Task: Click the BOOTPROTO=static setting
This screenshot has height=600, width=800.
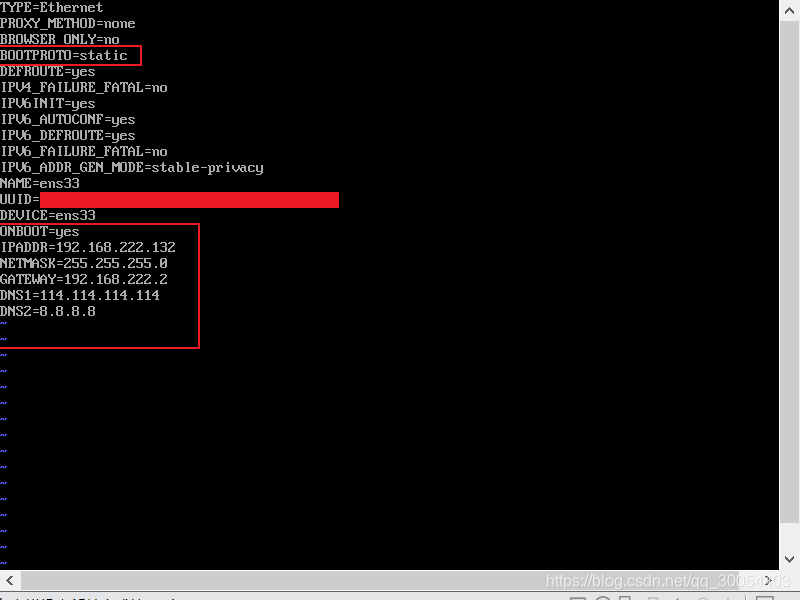Action: [64, 55]
